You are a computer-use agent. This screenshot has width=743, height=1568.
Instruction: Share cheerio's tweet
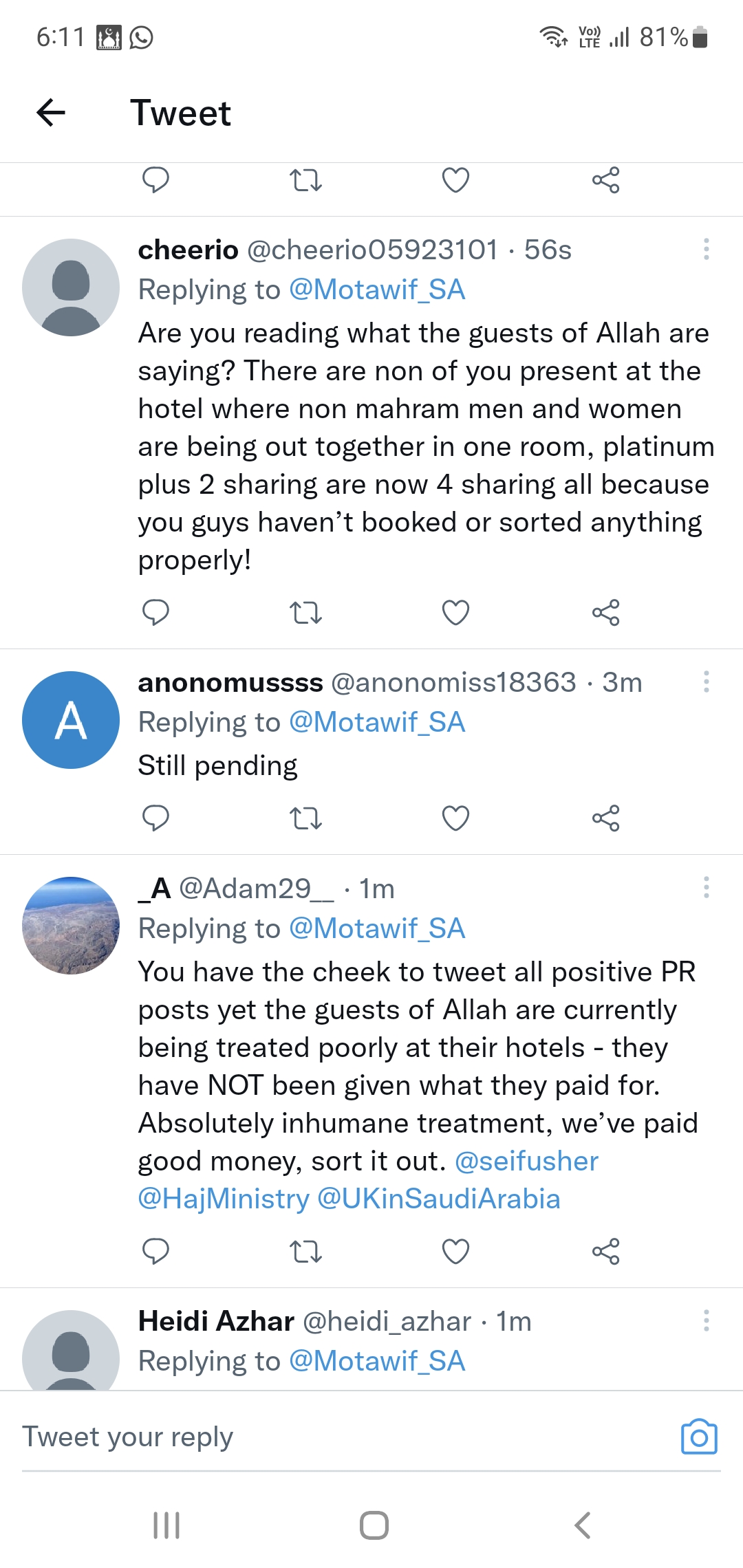pyautogui.click(x=605, y=612)
